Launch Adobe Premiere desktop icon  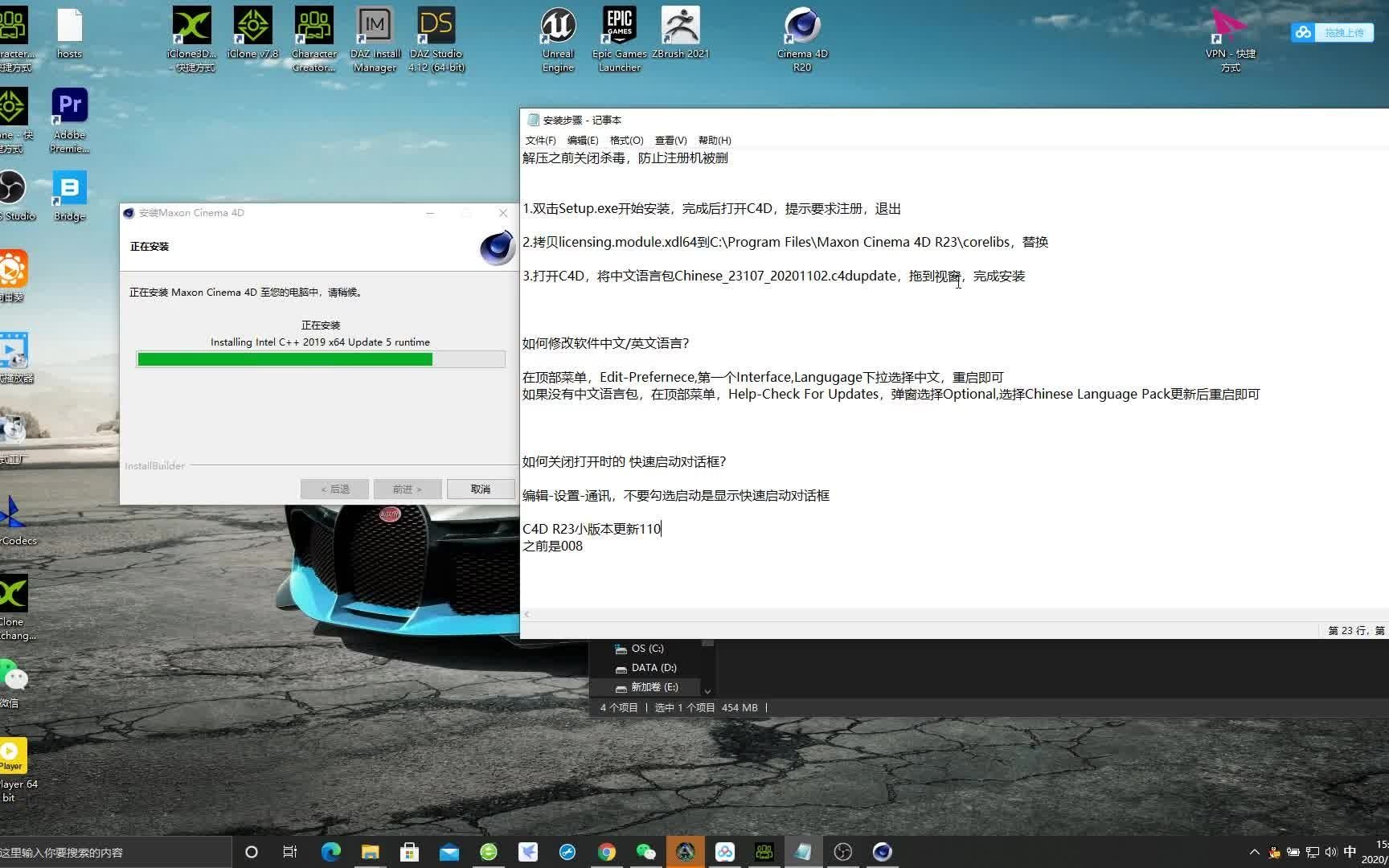coord(69,121)
